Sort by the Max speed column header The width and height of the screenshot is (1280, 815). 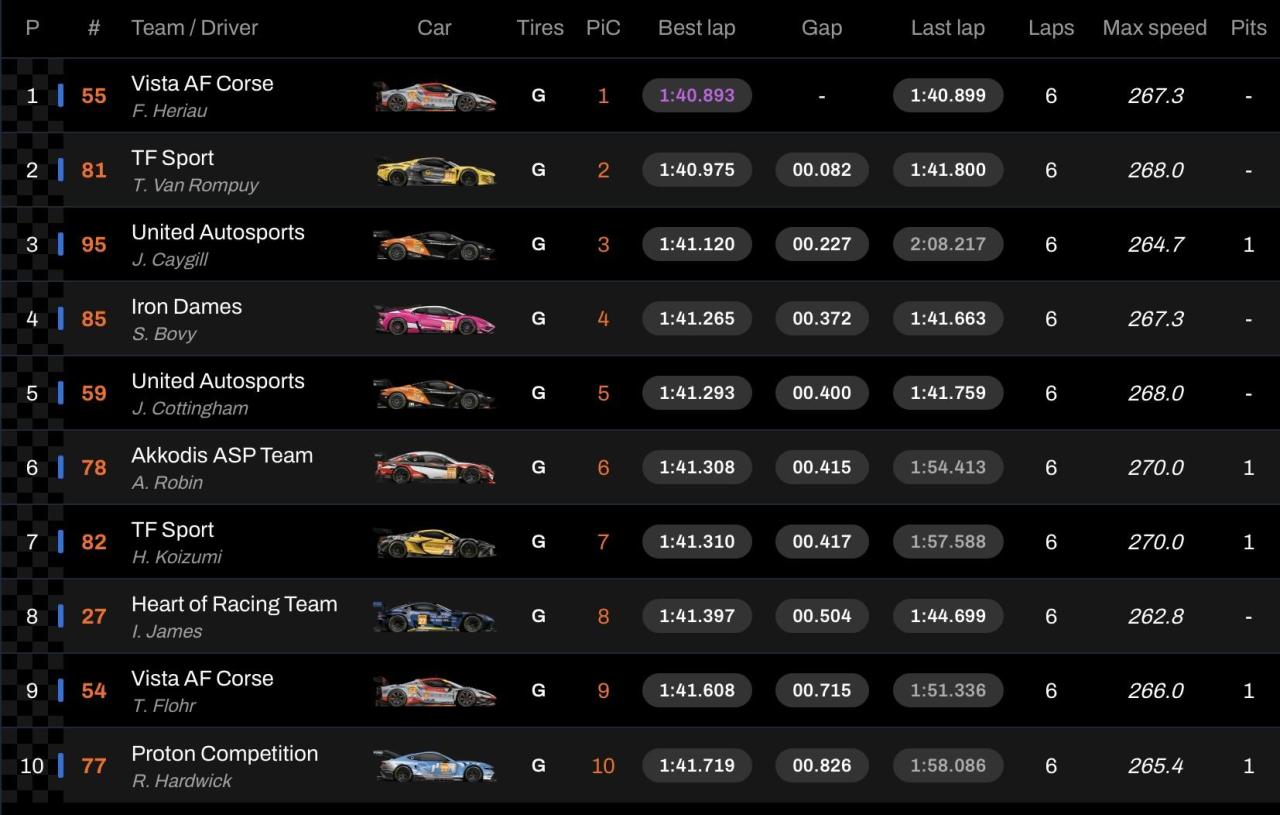click(x=1154, y=28)
